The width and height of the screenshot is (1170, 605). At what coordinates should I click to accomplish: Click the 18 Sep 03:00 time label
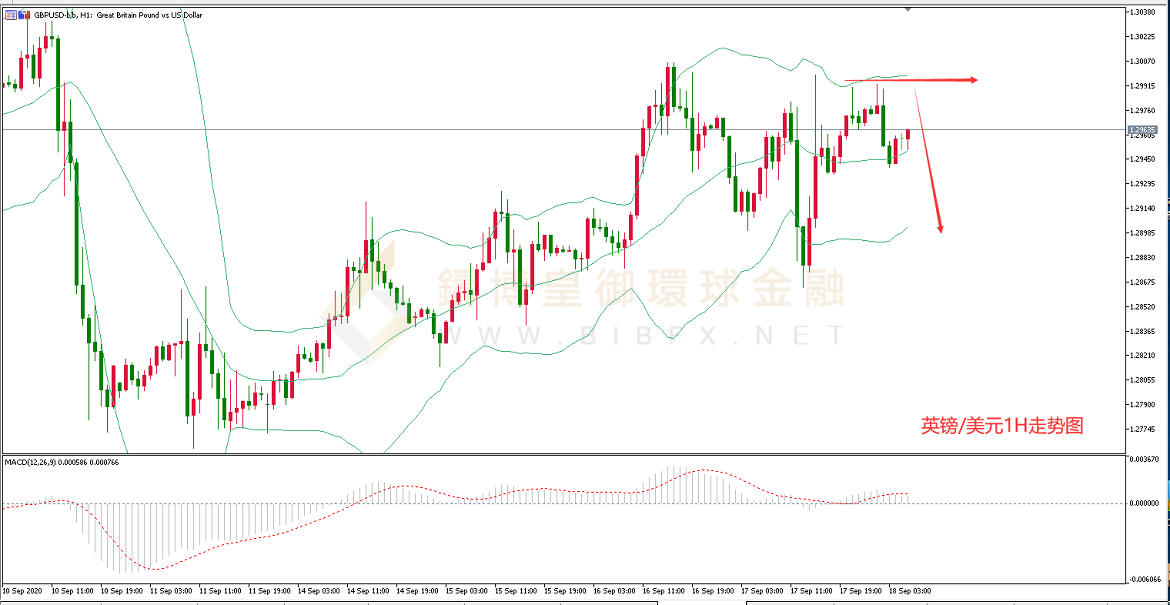(908, 591)
